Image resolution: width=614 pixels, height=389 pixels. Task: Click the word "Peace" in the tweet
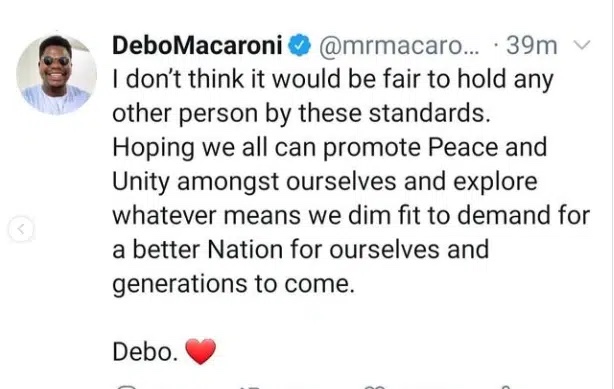(x=462, y=147)
